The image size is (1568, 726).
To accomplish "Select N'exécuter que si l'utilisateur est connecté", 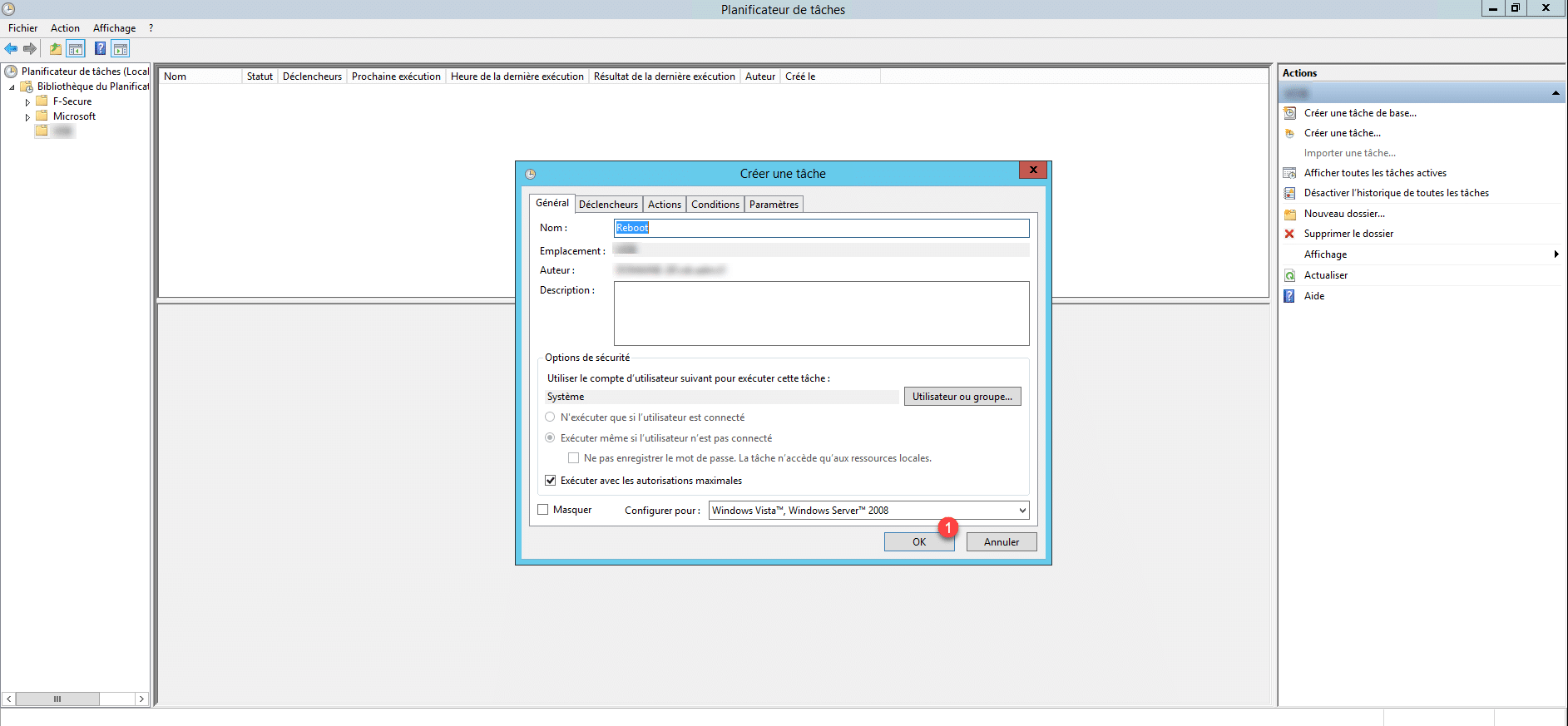I will coord(550,417).
